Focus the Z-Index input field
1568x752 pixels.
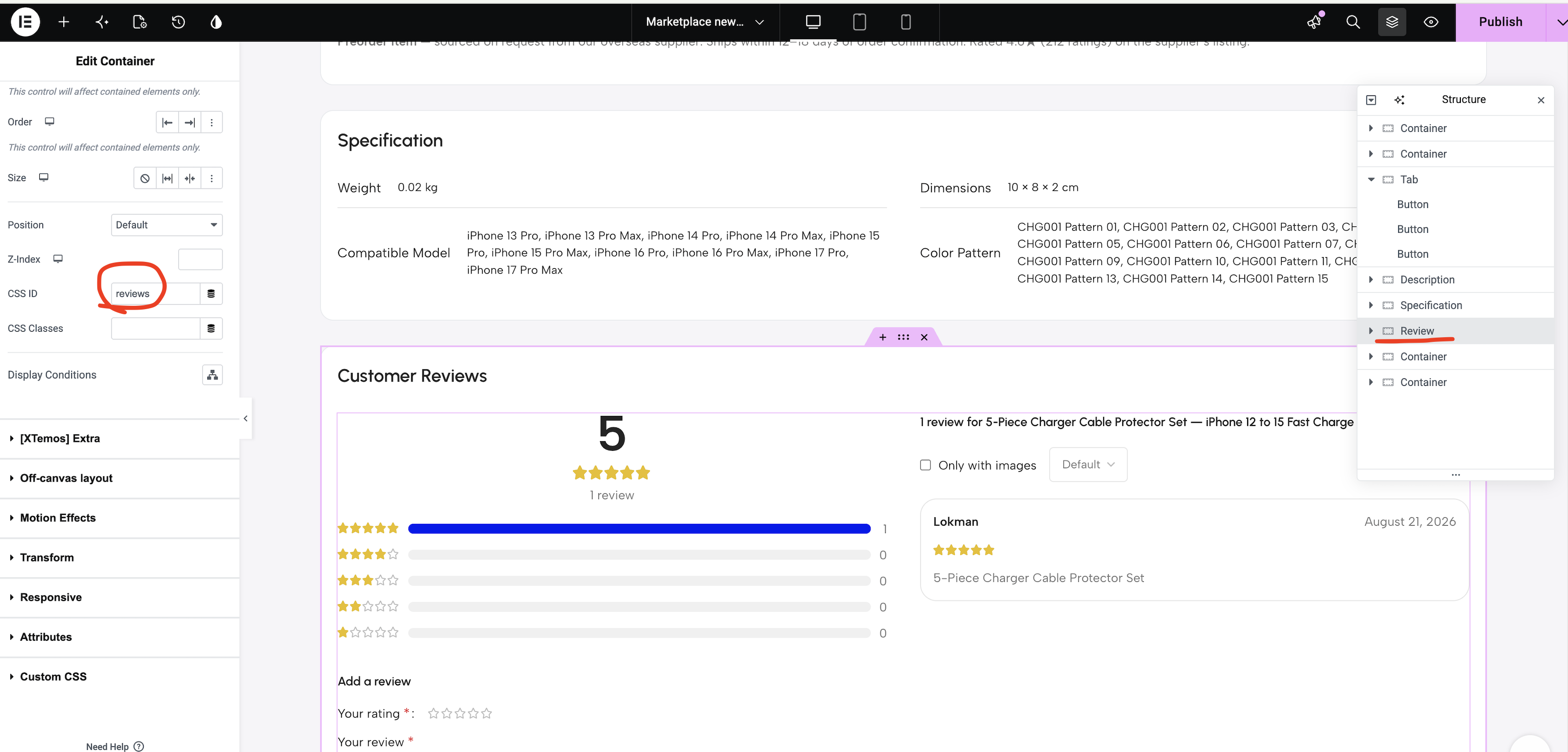[200, 259]
